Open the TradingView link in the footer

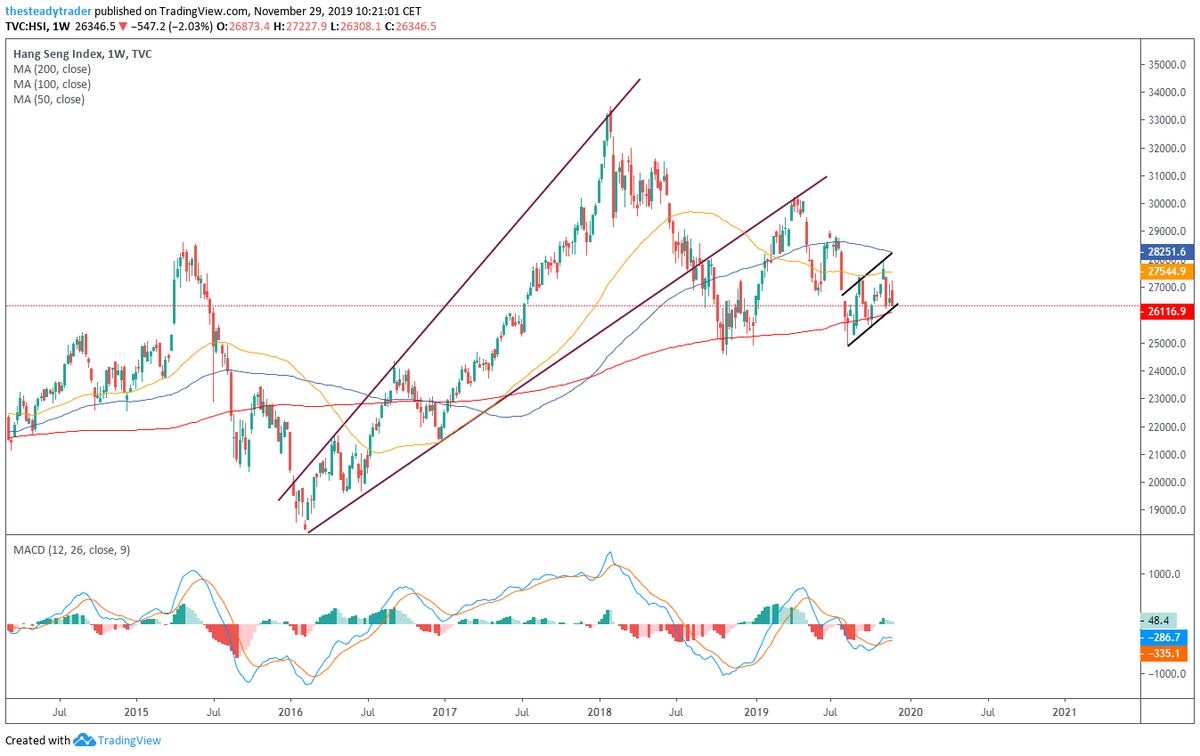pos(132,740)
